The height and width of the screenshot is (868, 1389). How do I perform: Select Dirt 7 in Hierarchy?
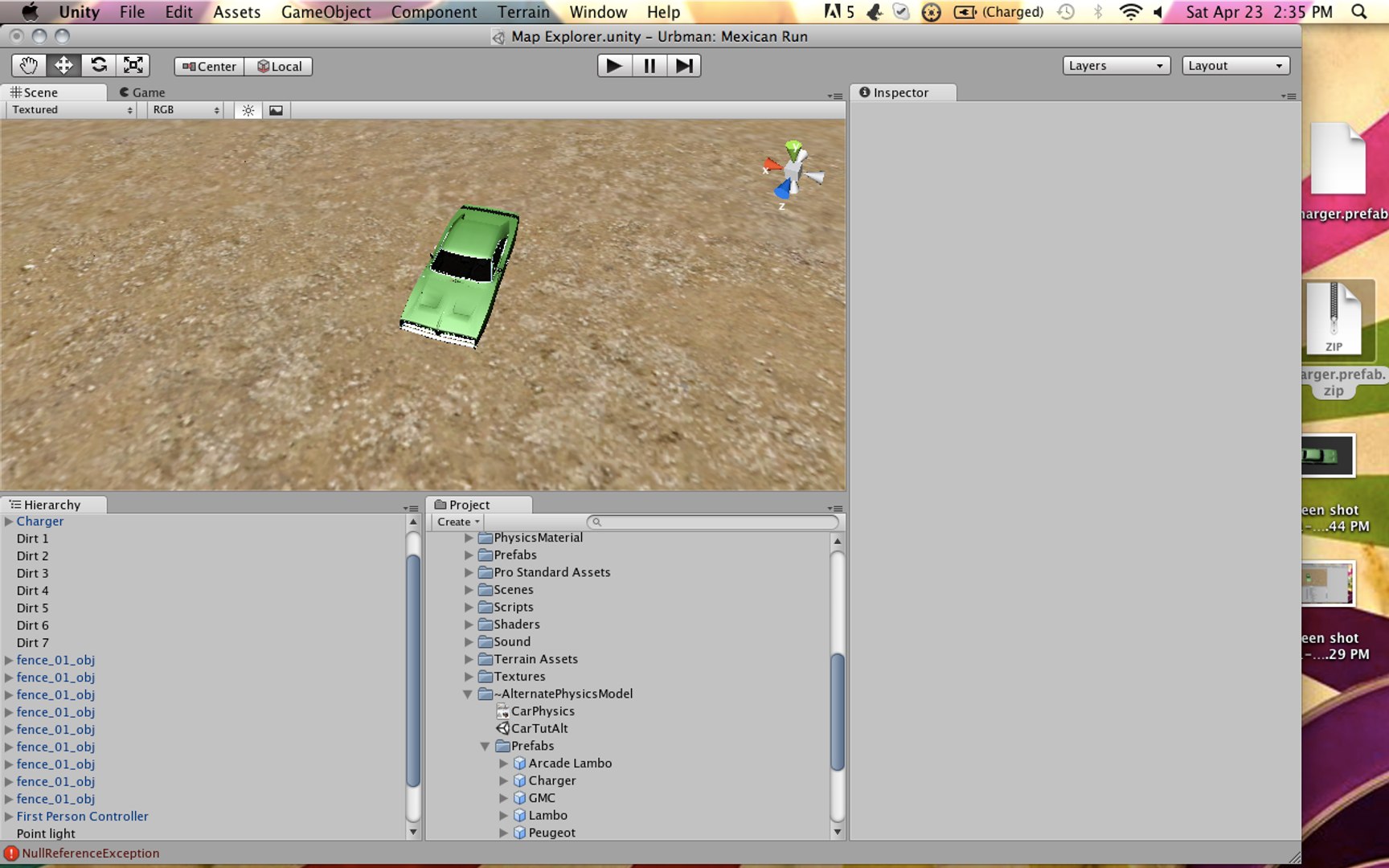[32, 643]
